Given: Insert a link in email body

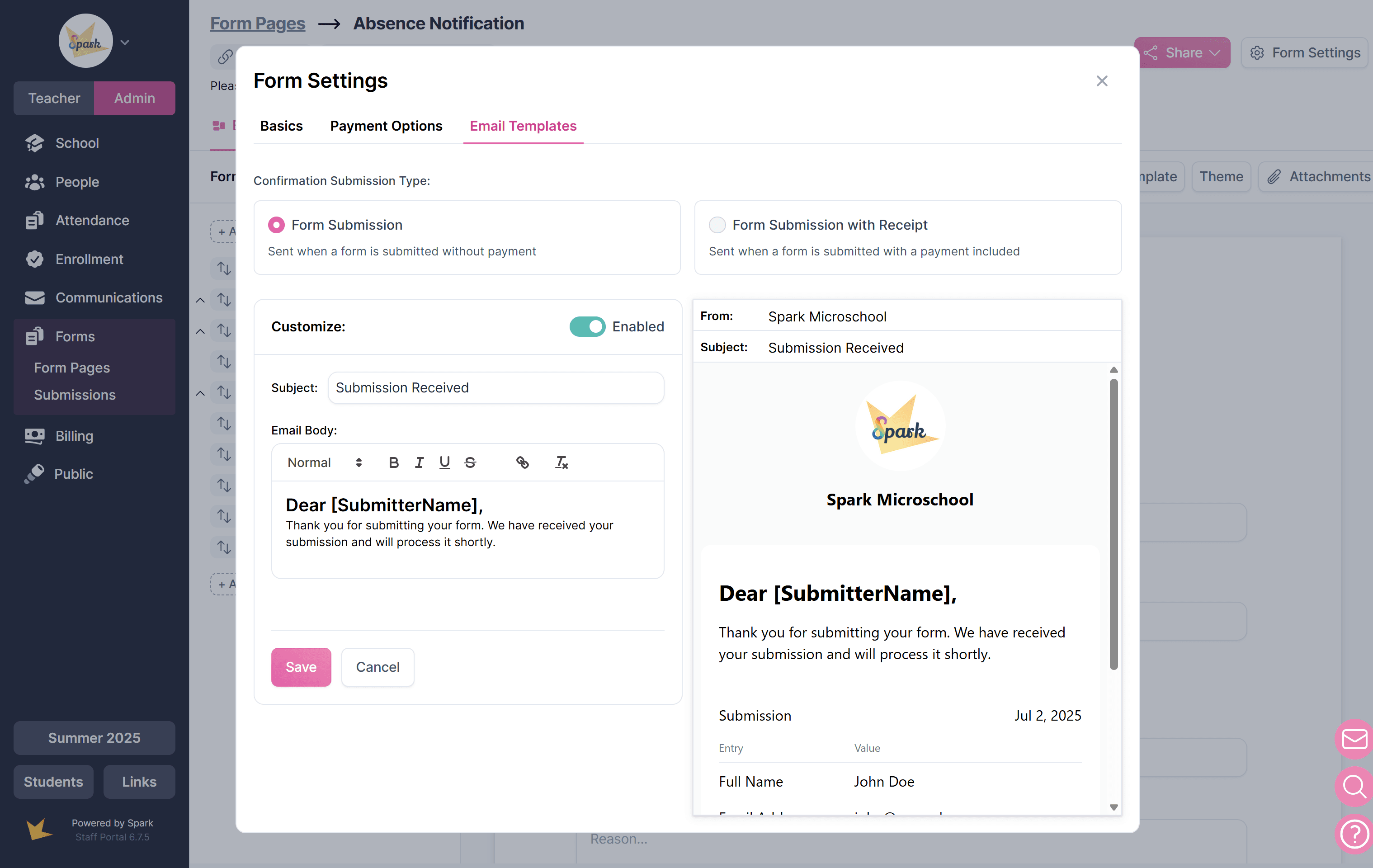Looking at the screenshot, I should coord(522,462).
